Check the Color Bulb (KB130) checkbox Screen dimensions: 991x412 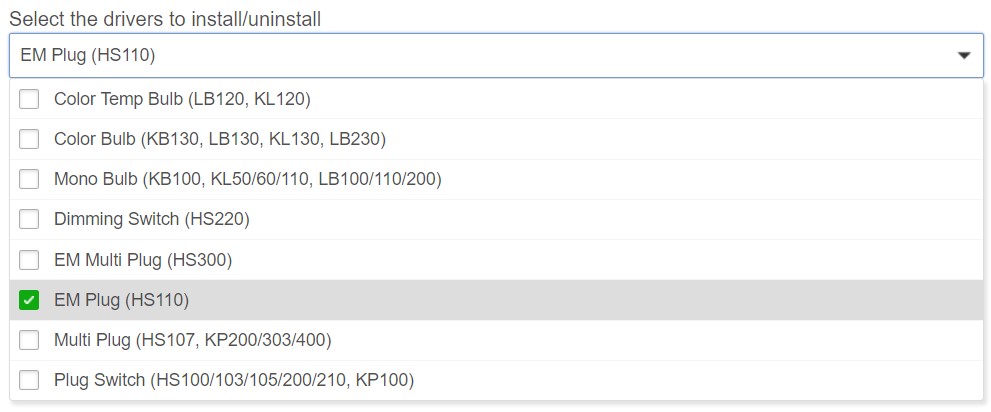(x=29, y=139)
